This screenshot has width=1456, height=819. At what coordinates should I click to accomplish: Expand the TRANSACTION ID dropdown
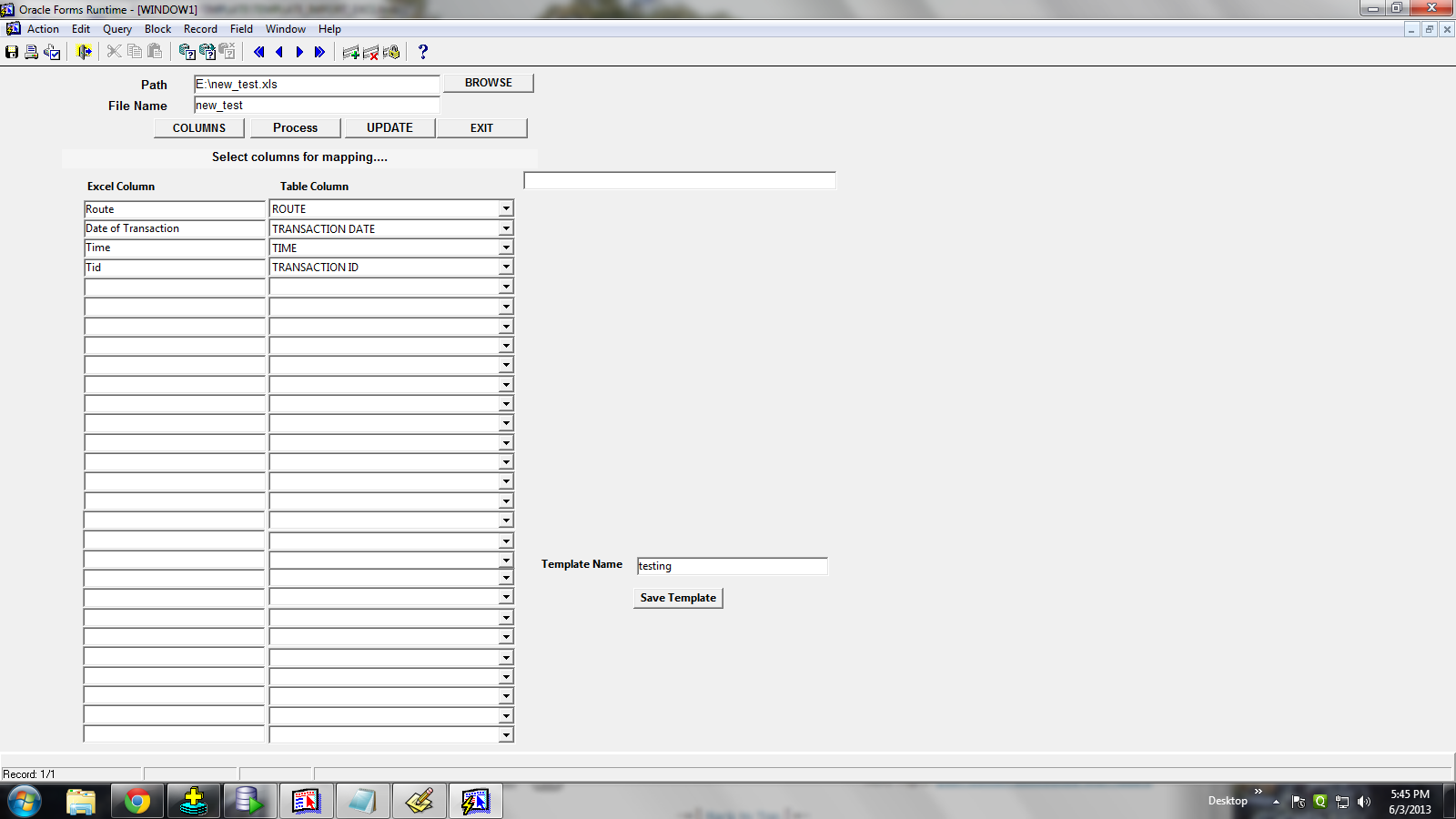(x=506, y=267)
